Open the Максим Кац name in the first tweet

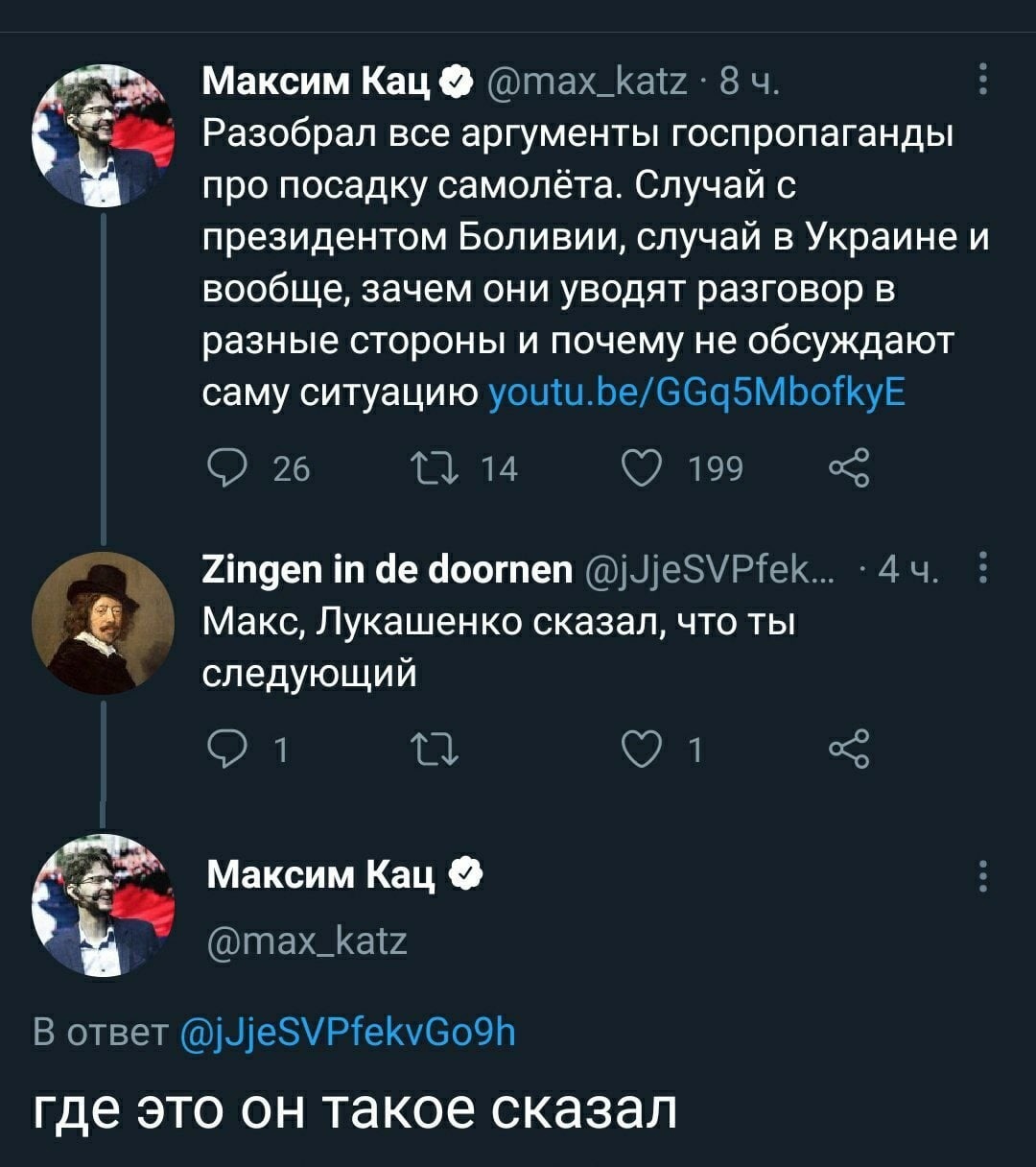point(316,81)
